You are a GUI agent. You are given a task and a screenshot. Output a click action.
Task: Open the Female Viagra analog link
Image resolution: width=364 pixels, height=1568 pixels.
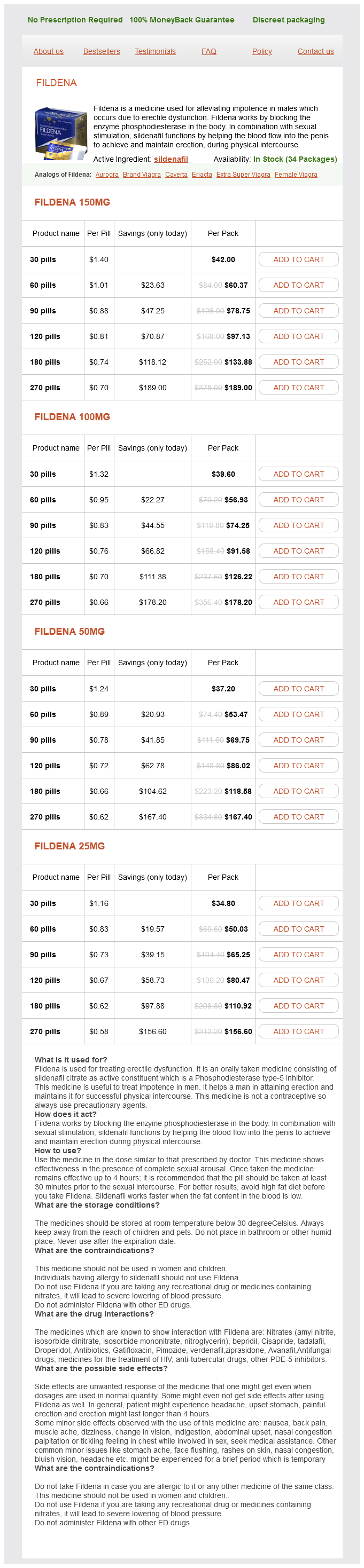[x=296, y=175]
